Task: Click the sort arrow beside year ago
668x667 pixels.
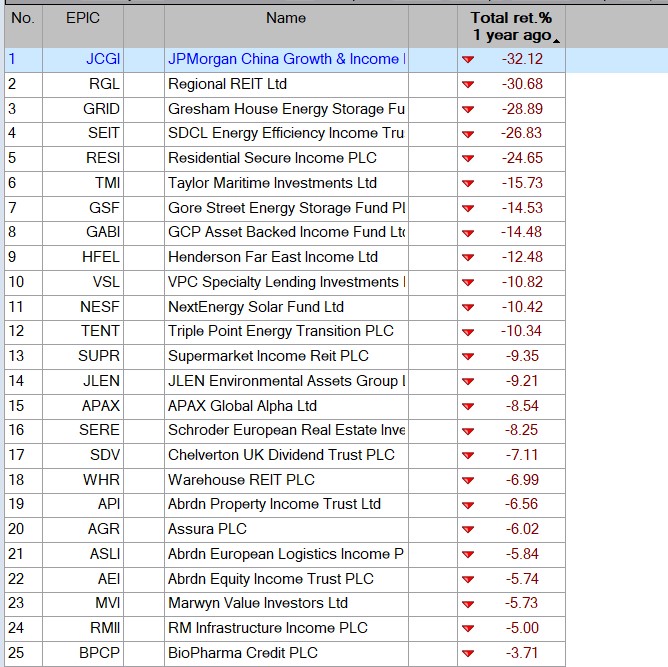Action: click(556, 41)
